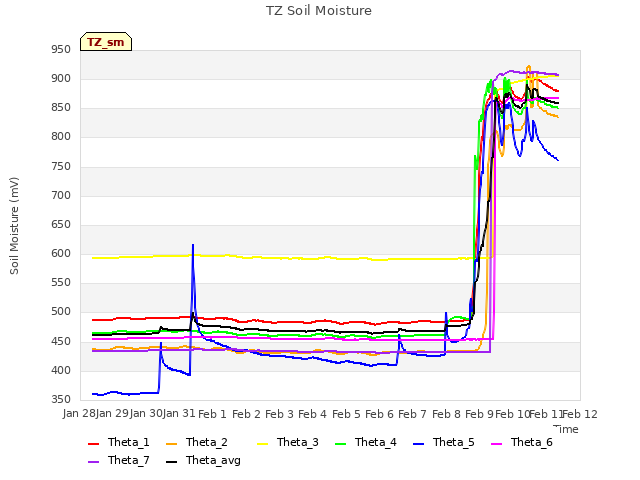
Task: Click the magenta Theta_6 legend swatch
Action: point(496,444)
